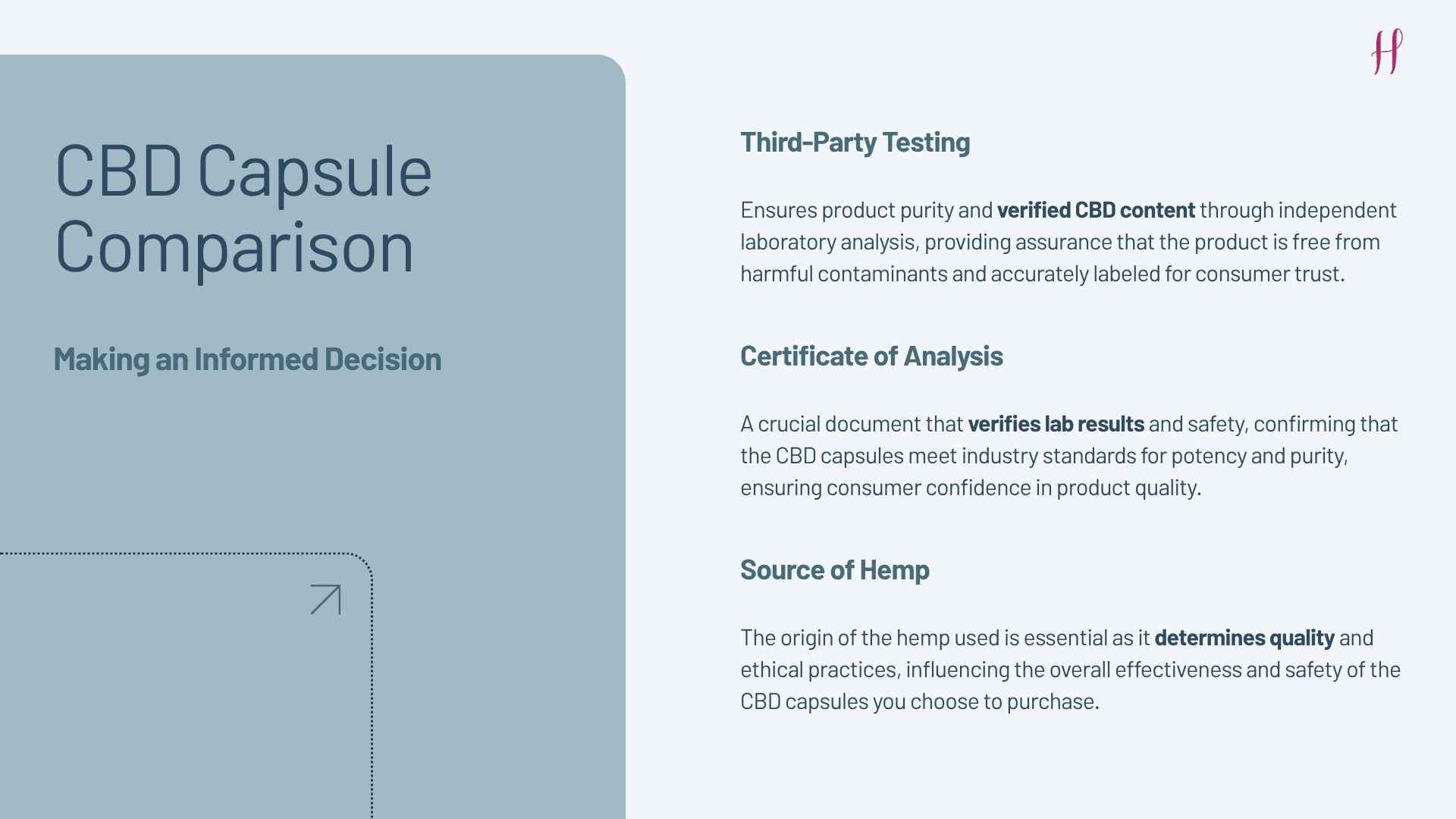The image size is (1456, 819).
Task: Click inside the dotted-outline box
Action: coord(182,682)
